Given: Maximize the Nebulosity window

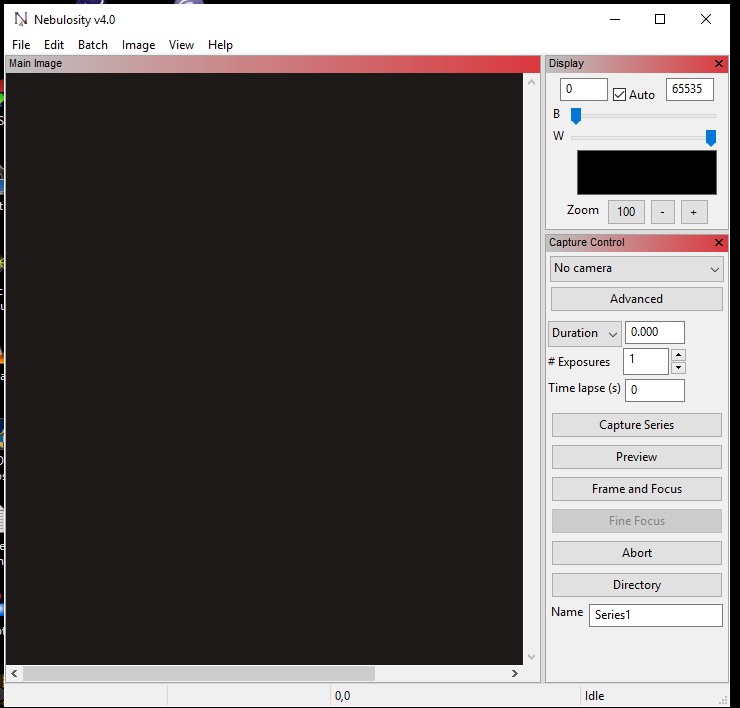Looking at the screenshot, I should tap(660, 19).
